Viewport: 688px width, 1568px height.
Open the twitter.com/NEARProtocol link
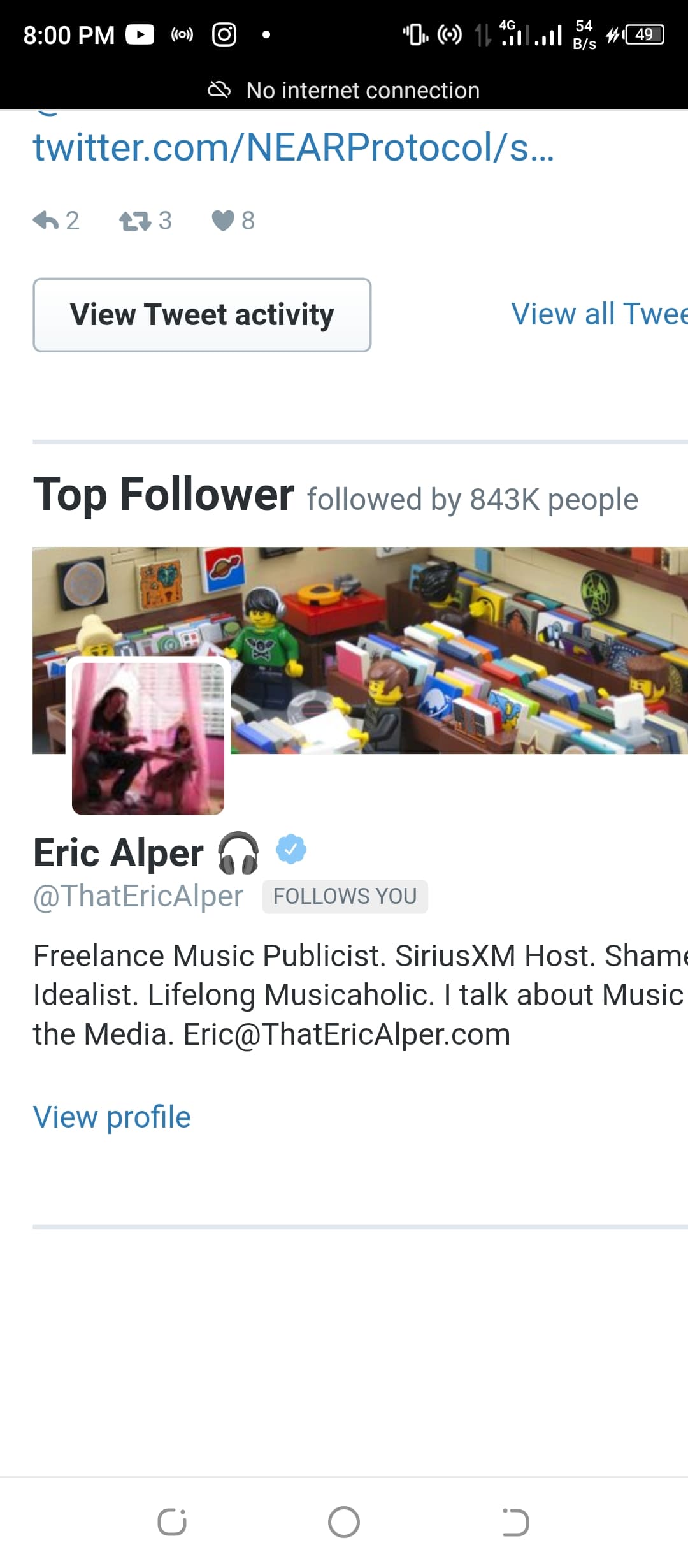pos(294,148)
